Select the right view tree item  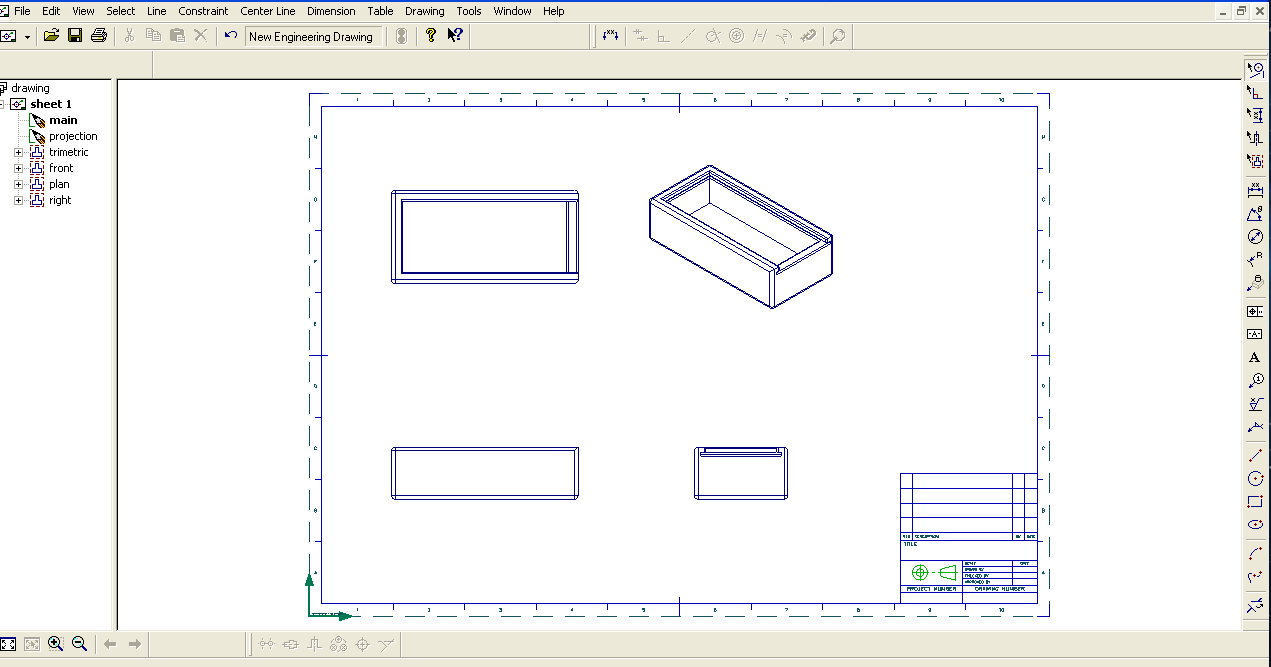coord(60,200)
